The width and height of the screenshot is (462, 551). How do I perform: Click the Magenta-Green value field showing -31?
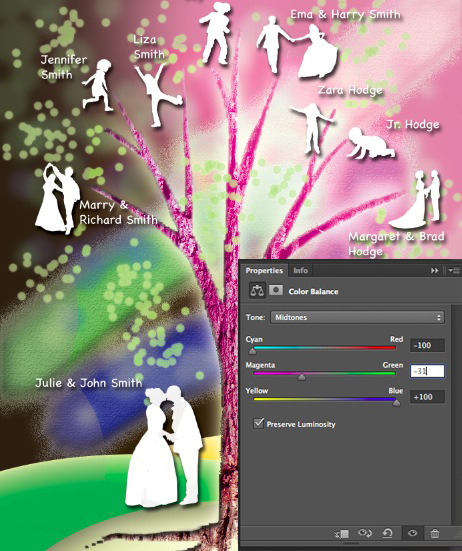(x=427, y=371)
